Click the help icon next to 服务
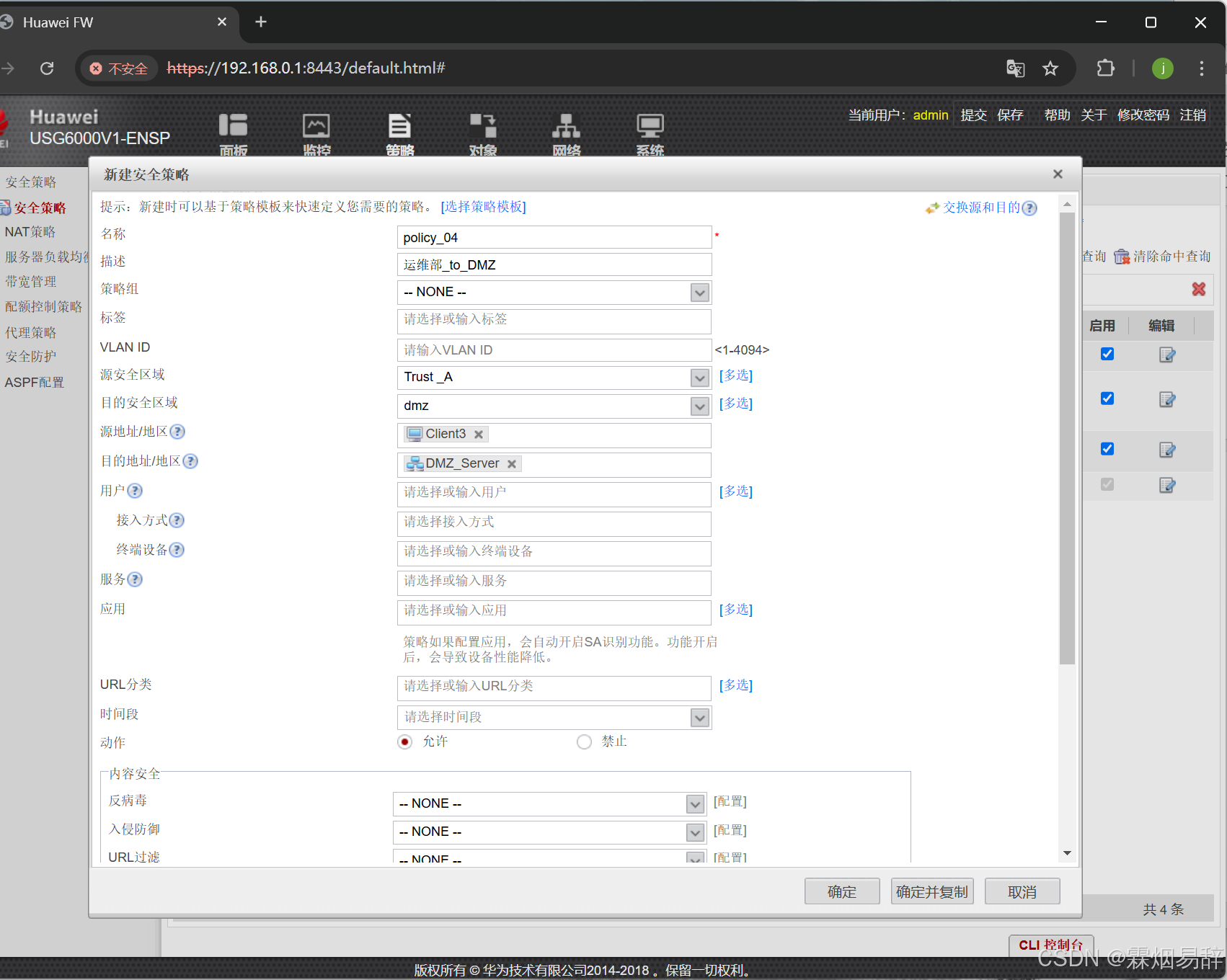Image resolution: width=1227 pixels, height=980 pixels. pos(135,579)
